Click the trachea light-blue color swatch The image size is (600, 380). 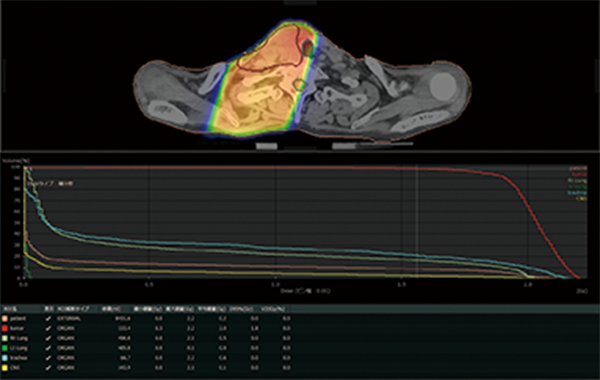[5, 358]
